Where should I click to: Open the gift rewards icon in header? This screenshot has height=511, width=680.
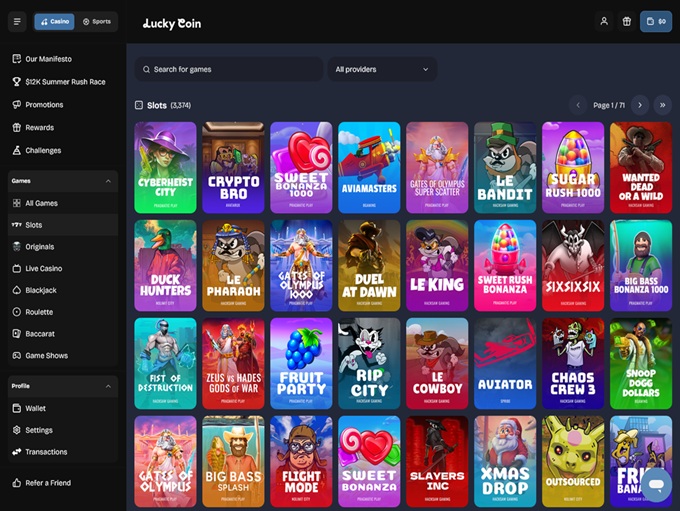627,21
